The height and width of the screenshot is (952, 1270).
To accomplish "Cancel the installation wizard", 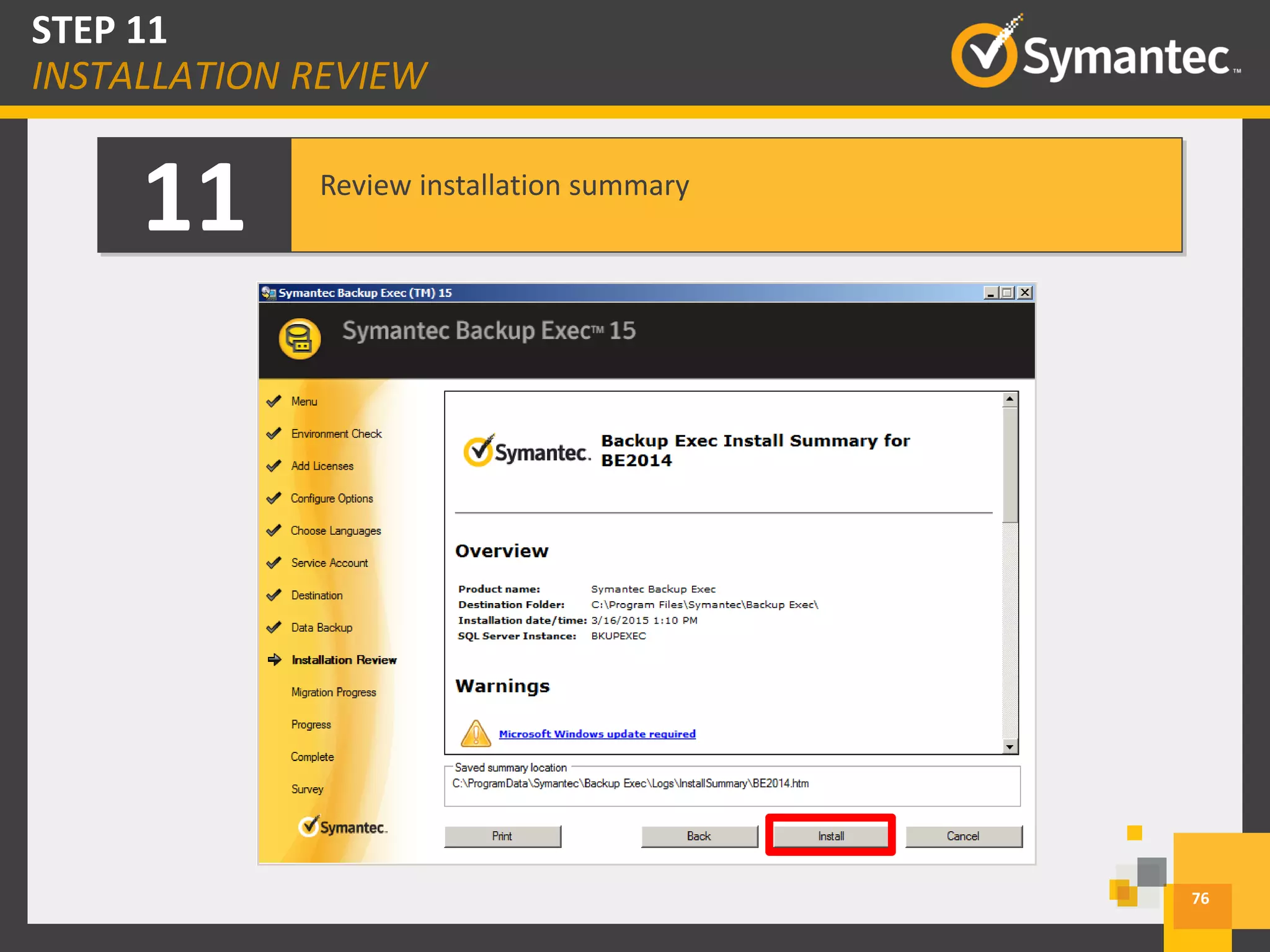I will tap(963, 836).
